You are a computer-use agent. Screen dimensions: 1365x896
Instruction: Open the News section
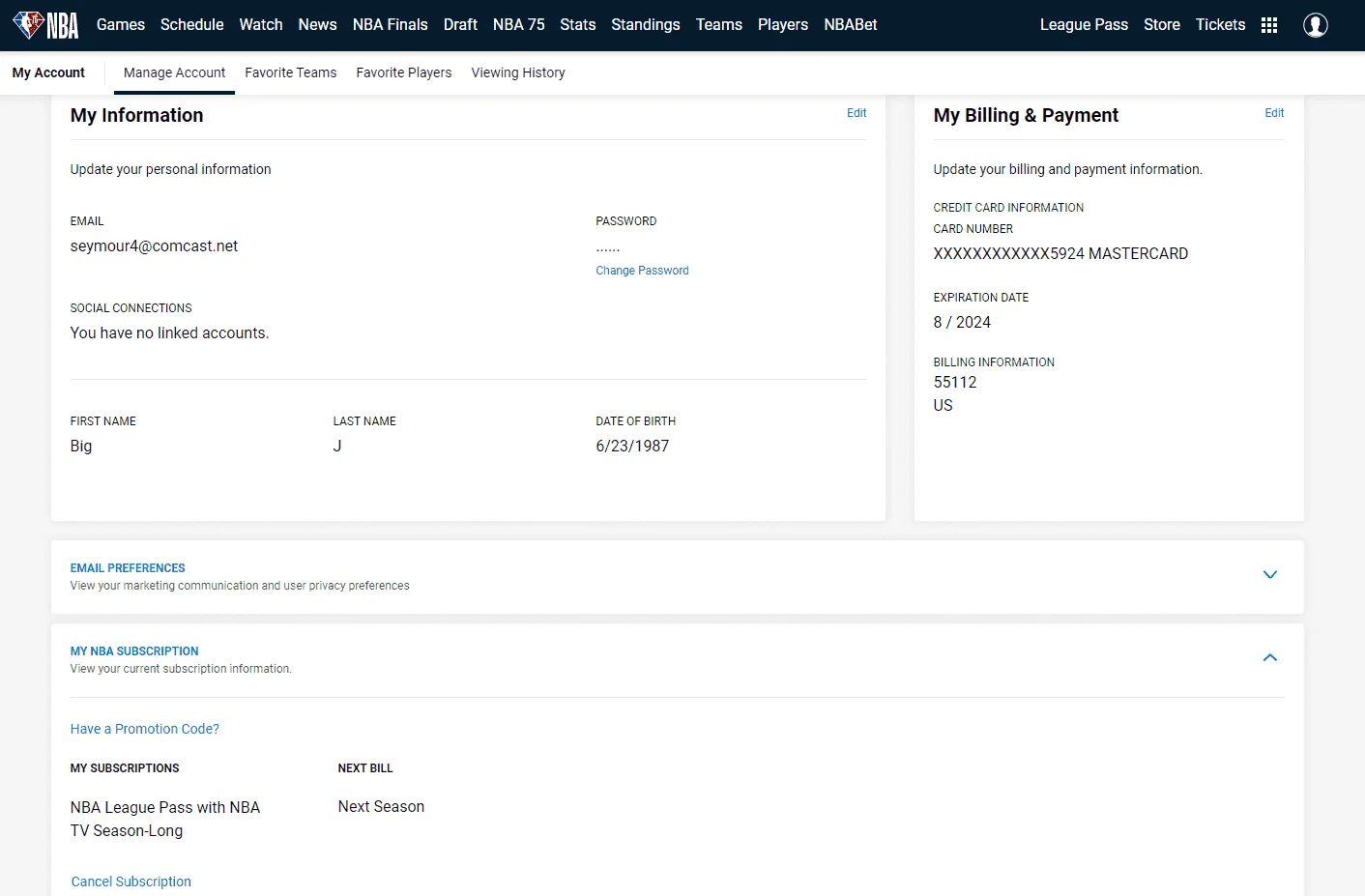coord(318,25)
